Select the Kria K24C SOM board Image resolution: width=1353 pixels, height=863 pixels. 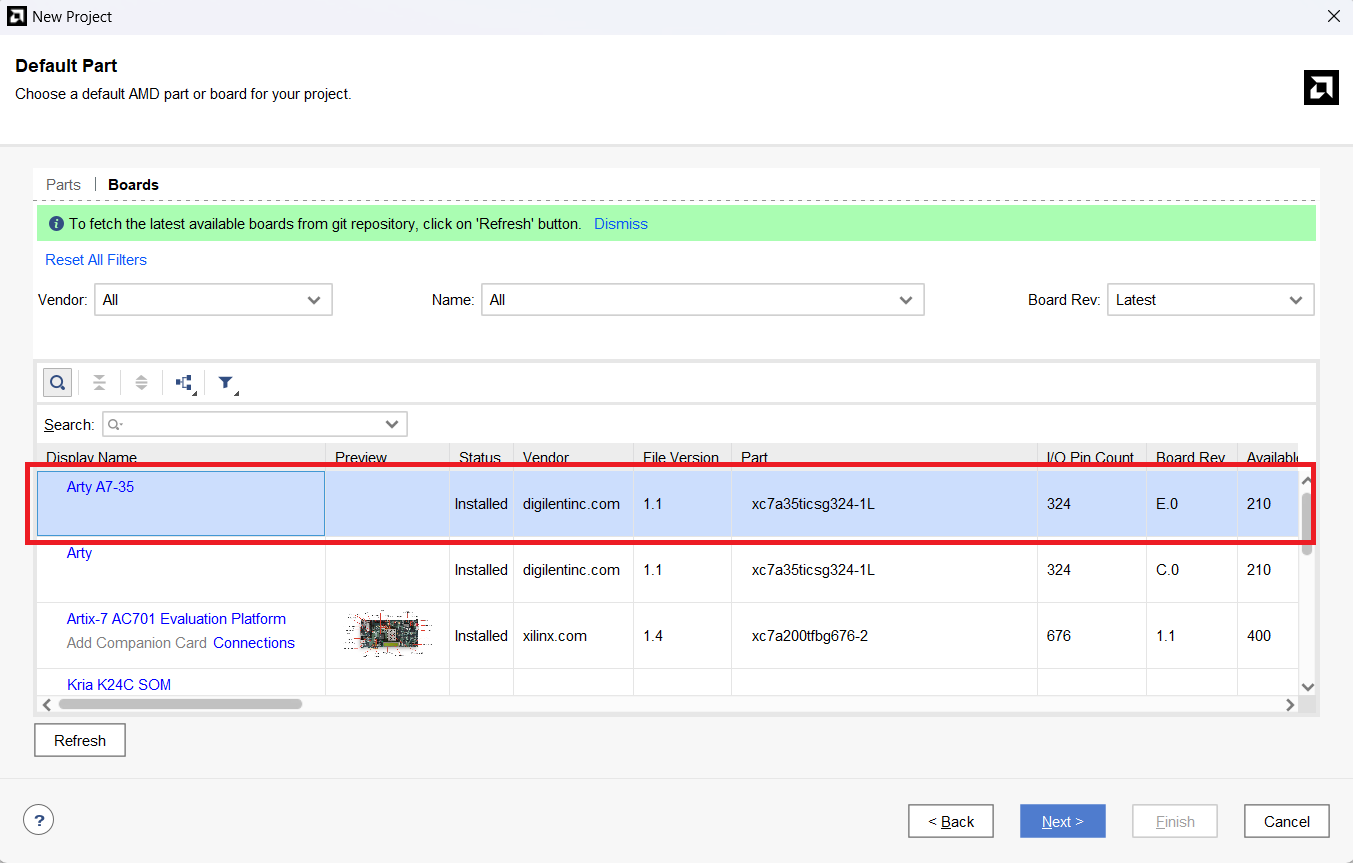119,685
